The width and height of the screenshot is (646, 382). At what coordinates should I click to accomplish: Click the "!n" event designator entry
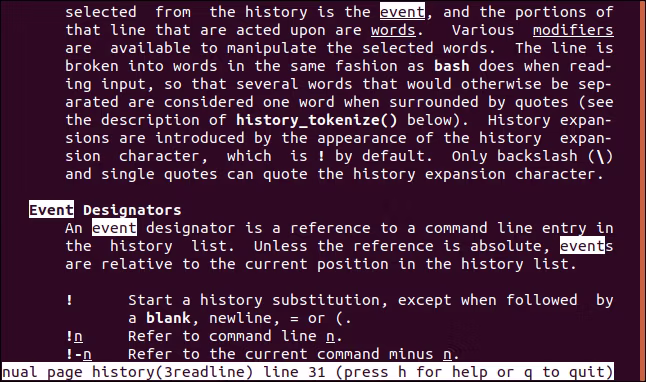pos(74,336)
